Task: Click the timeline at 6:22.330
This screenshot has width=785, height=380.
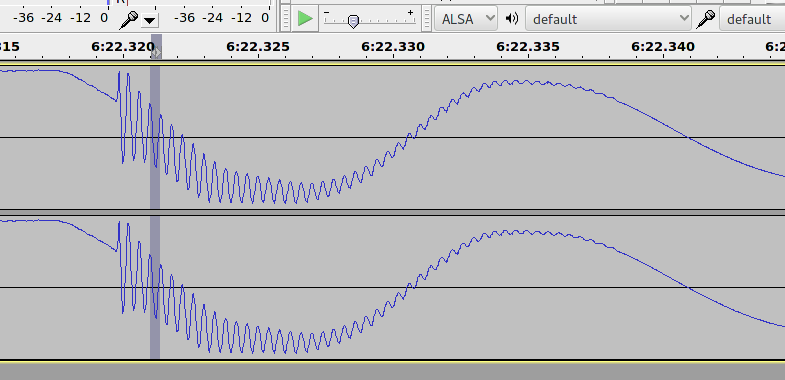Action: click(x=393, y=47)
